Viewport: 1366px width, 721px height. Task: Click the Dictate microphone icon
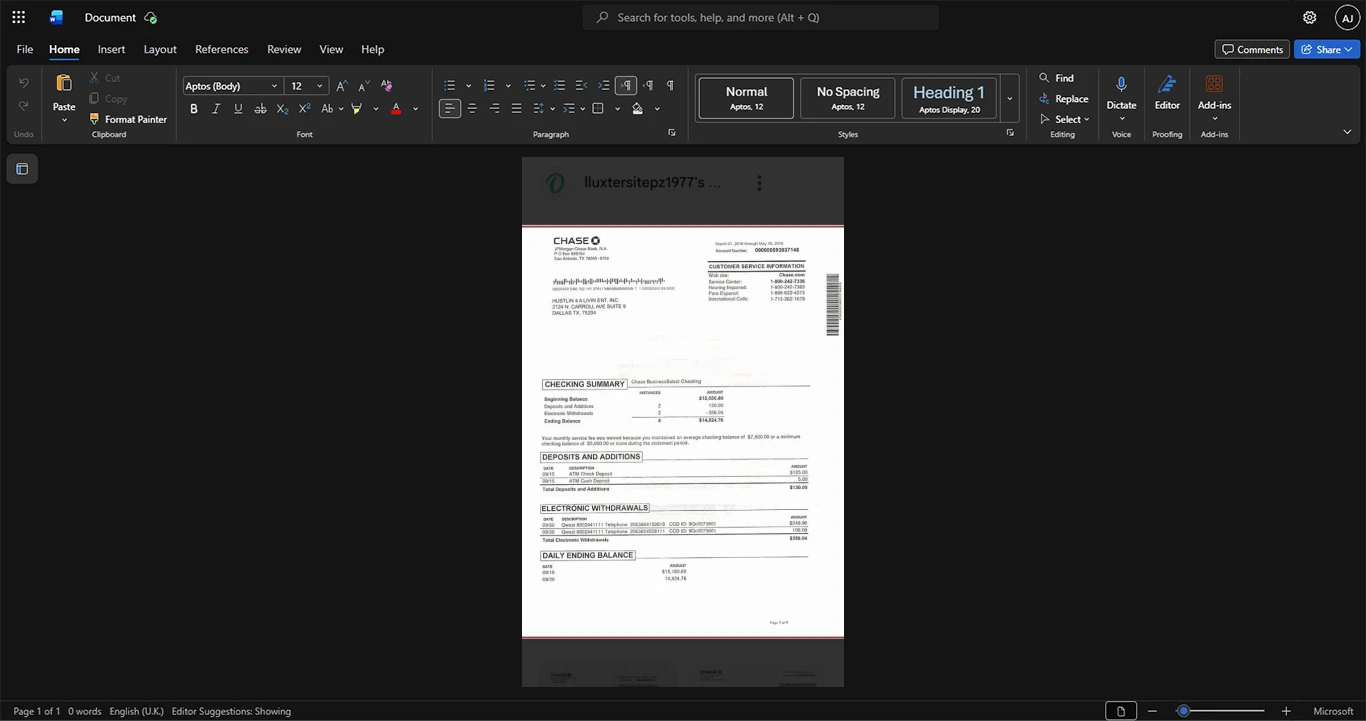pyautogui.click(x=1121, y=85)
